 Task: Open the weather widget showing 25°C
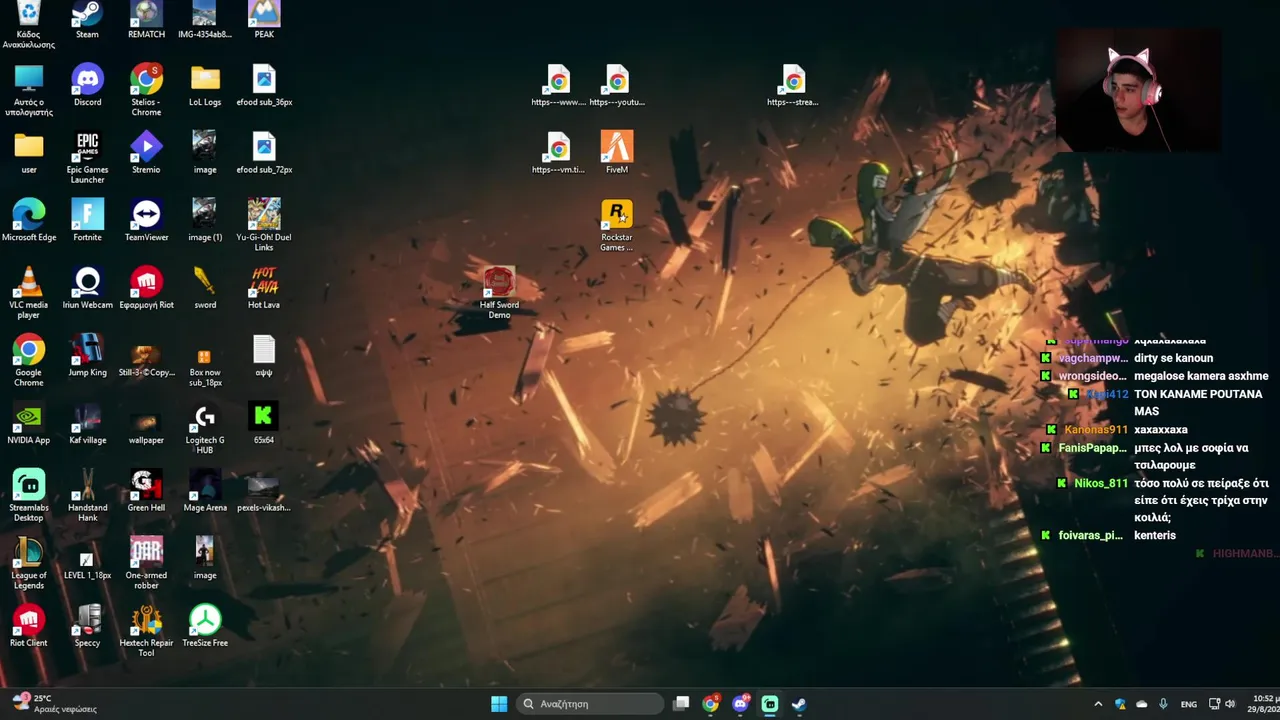[x=55, y=704]
